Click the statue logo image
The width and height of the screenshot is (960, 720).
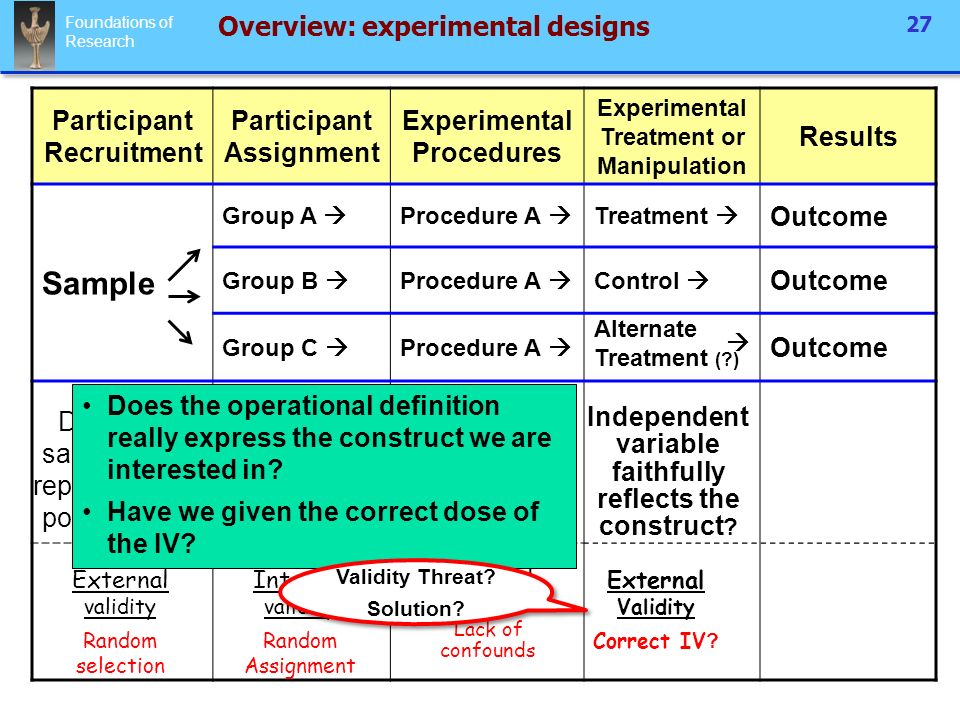pyautogui.click(x=34, y=36)
